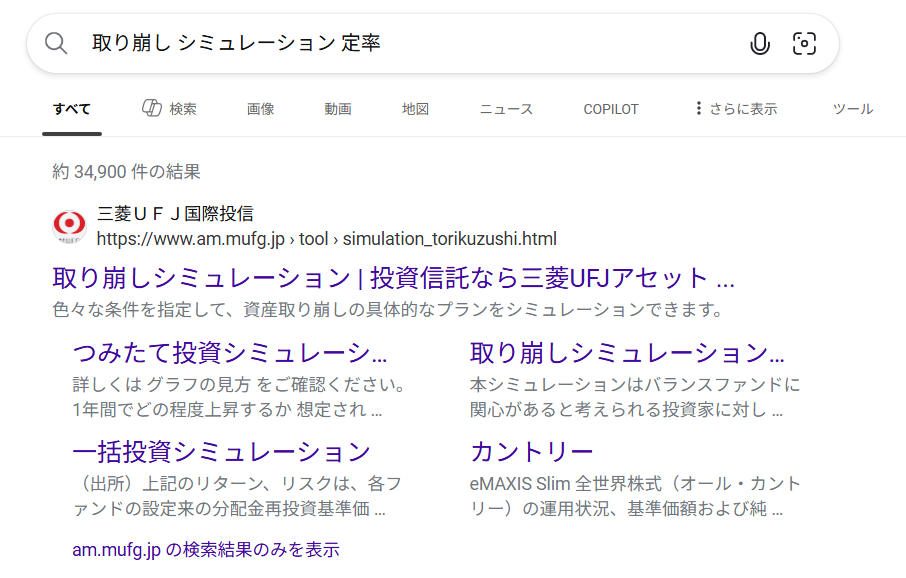Image resolution: width=906 pixels, height=578 pixels.
Task: Open the 取り崩しシミュレーション… sitelink
Action: [627, 353]
